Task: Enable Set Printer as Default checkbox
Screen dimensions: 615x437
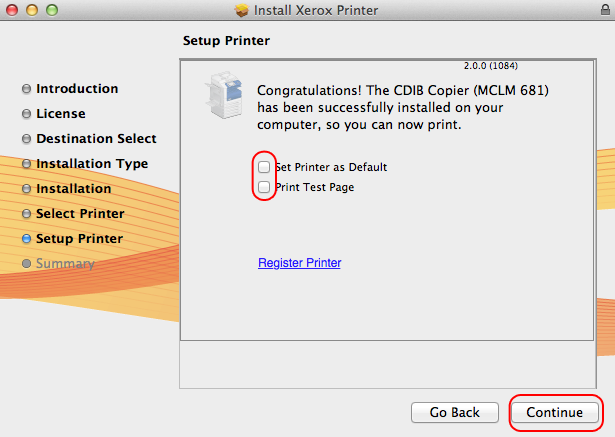Action: coord(264,167)
